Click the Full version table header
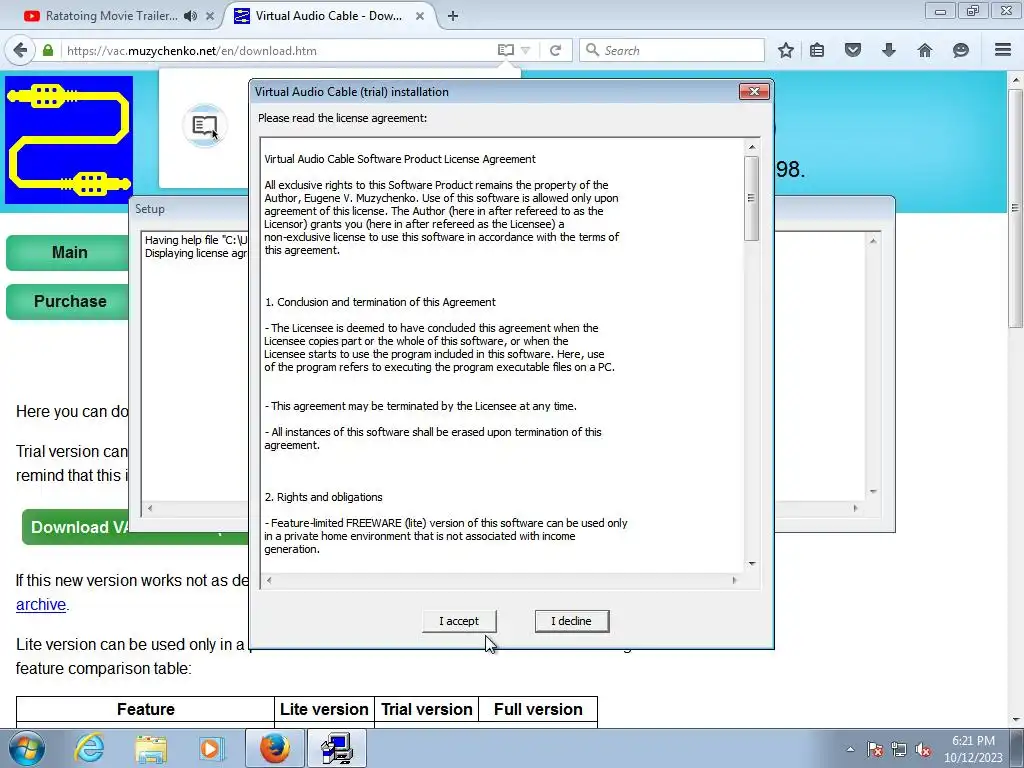This screenshot has height=768, width=1024. (x=538, y=709)
